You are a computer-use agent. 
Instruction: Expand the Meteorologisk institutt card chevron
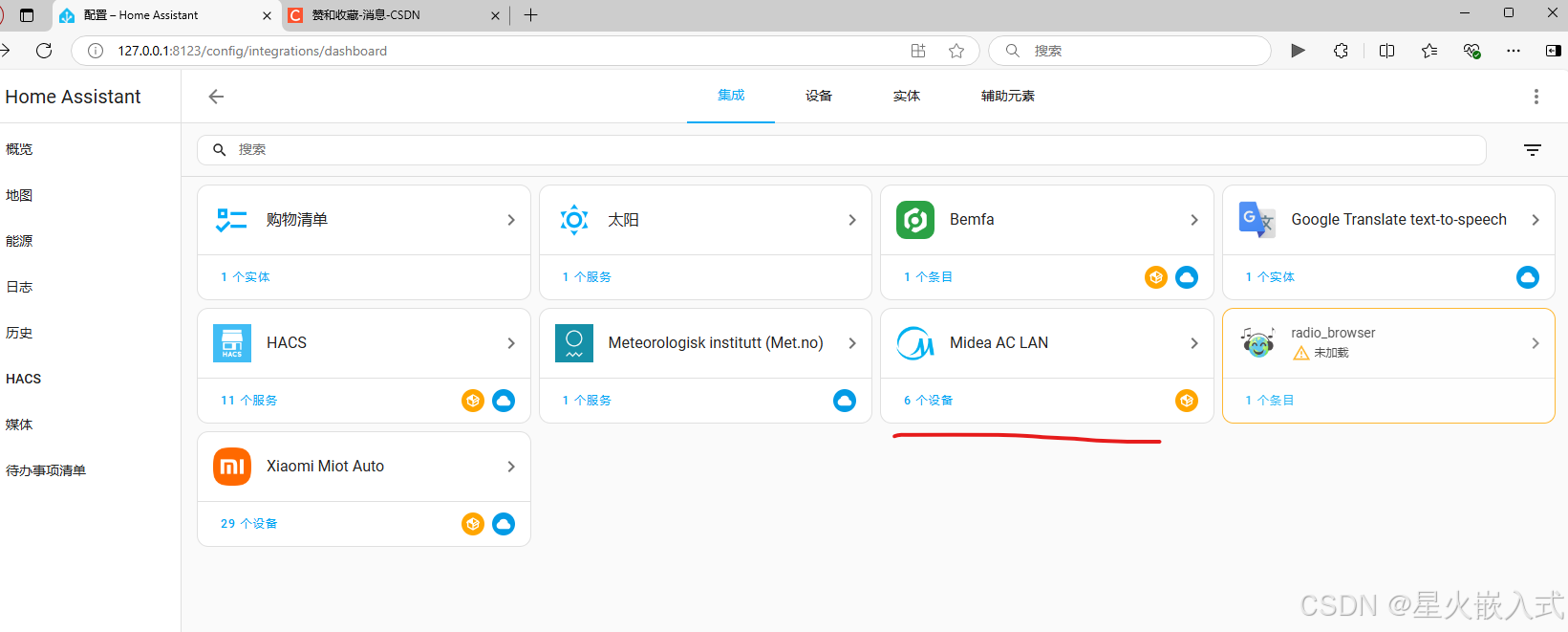pyautogui.click(x=852, y=343)
